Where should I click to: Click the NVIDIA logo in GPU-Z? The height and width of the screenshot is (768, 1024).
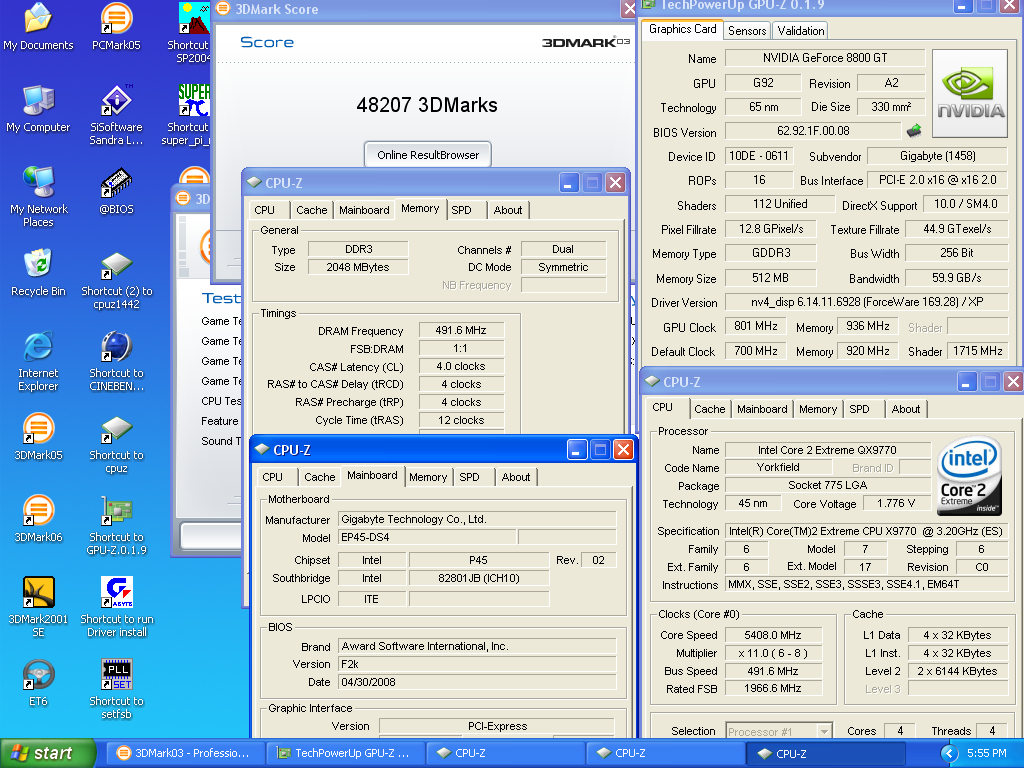point(970,93)
